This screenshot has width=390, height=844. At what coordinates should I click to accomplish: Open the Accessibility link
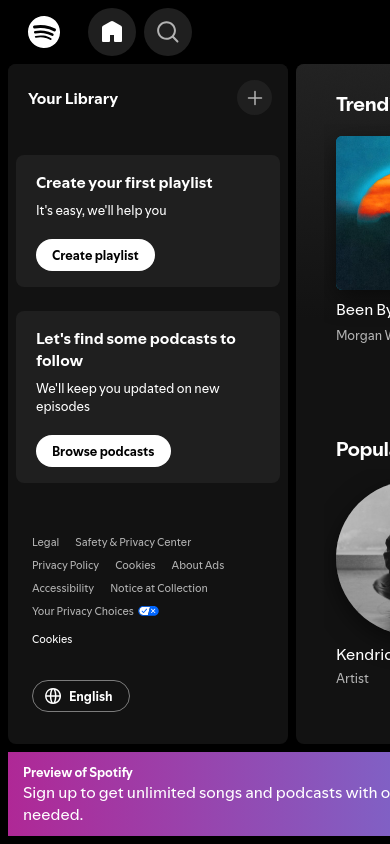pos(63,588)
